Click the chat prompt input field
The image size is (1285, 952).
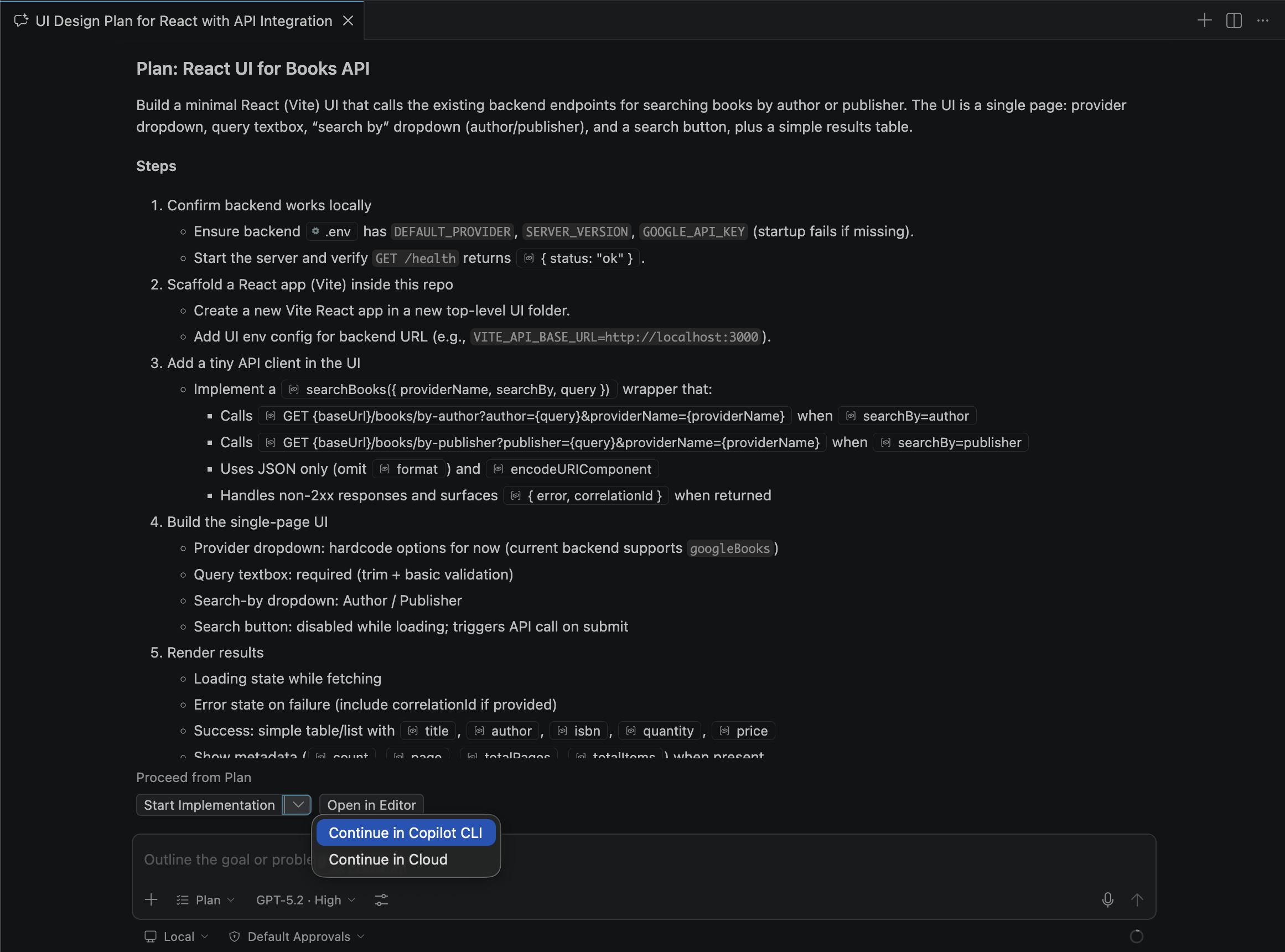[x=643, y=859]
